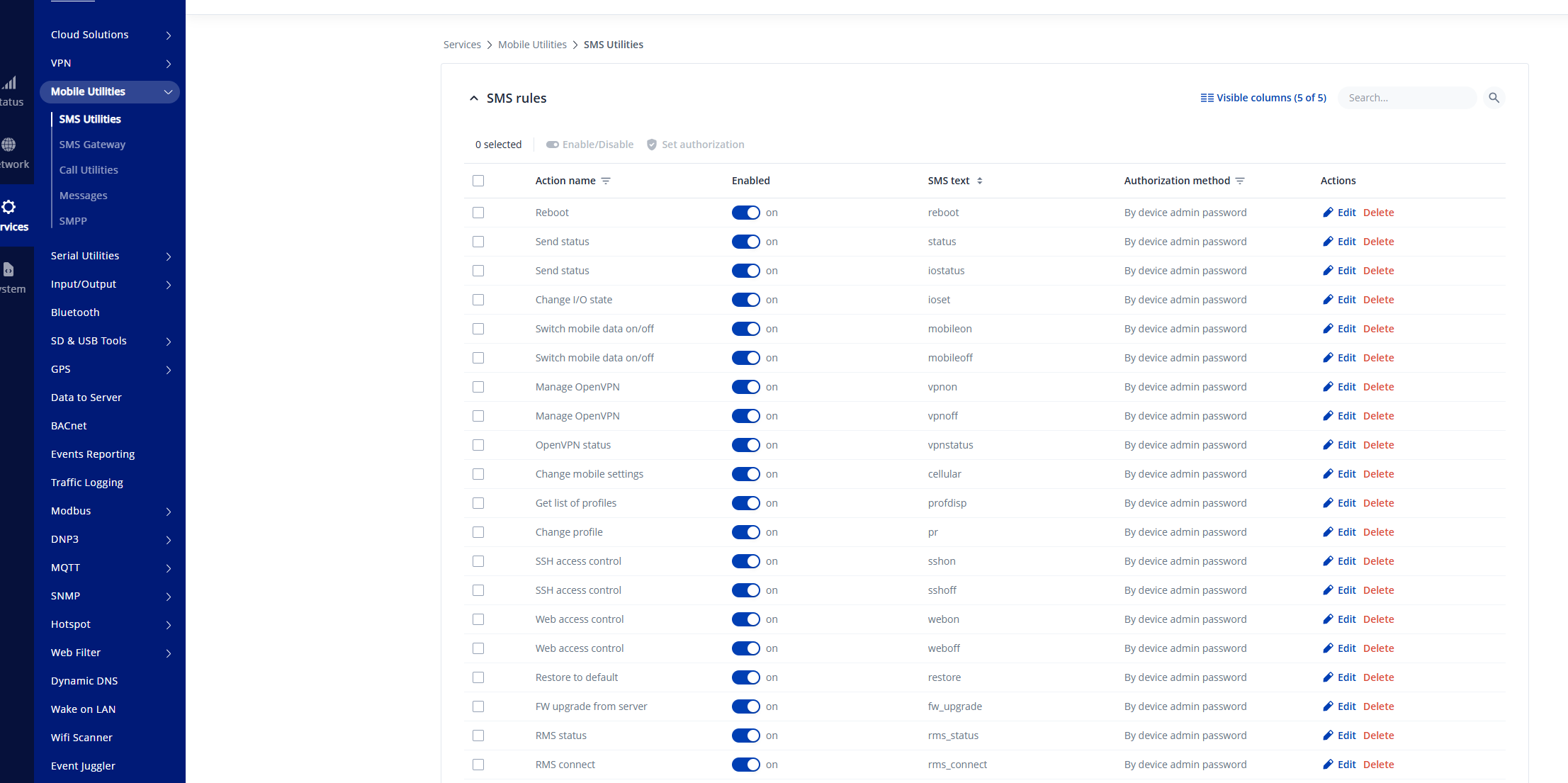Open the Services gear icon section
1568x783 pixels.
[x=9, y=208]
